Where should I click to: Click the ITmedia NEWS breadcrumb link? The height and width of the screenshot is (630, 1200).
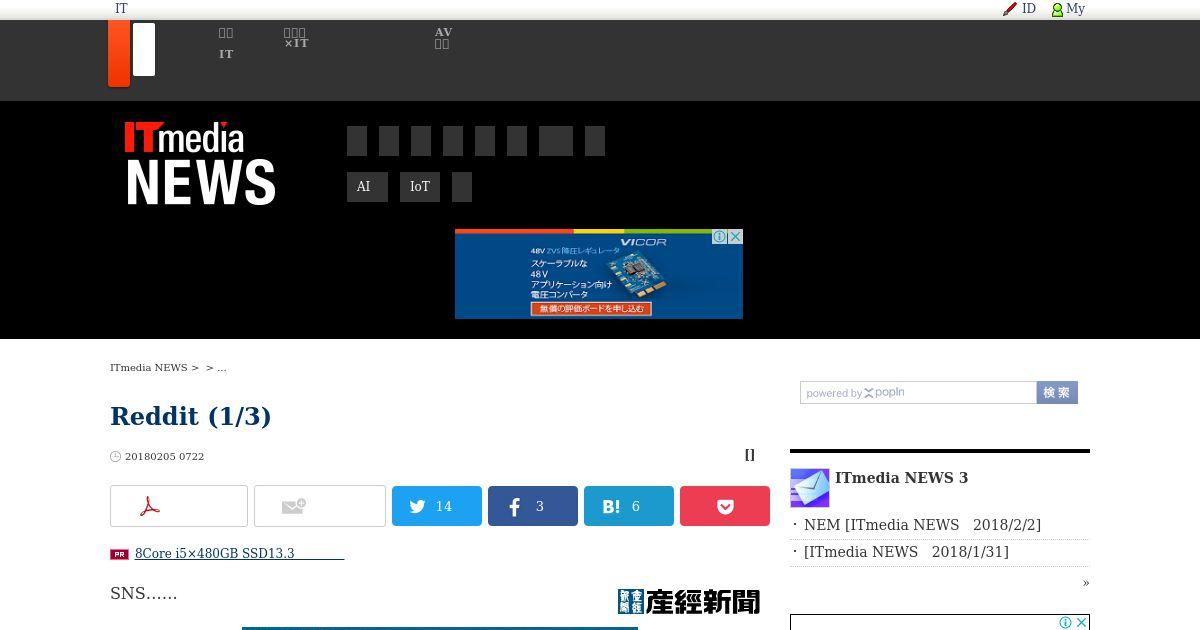tap(148, 368)
